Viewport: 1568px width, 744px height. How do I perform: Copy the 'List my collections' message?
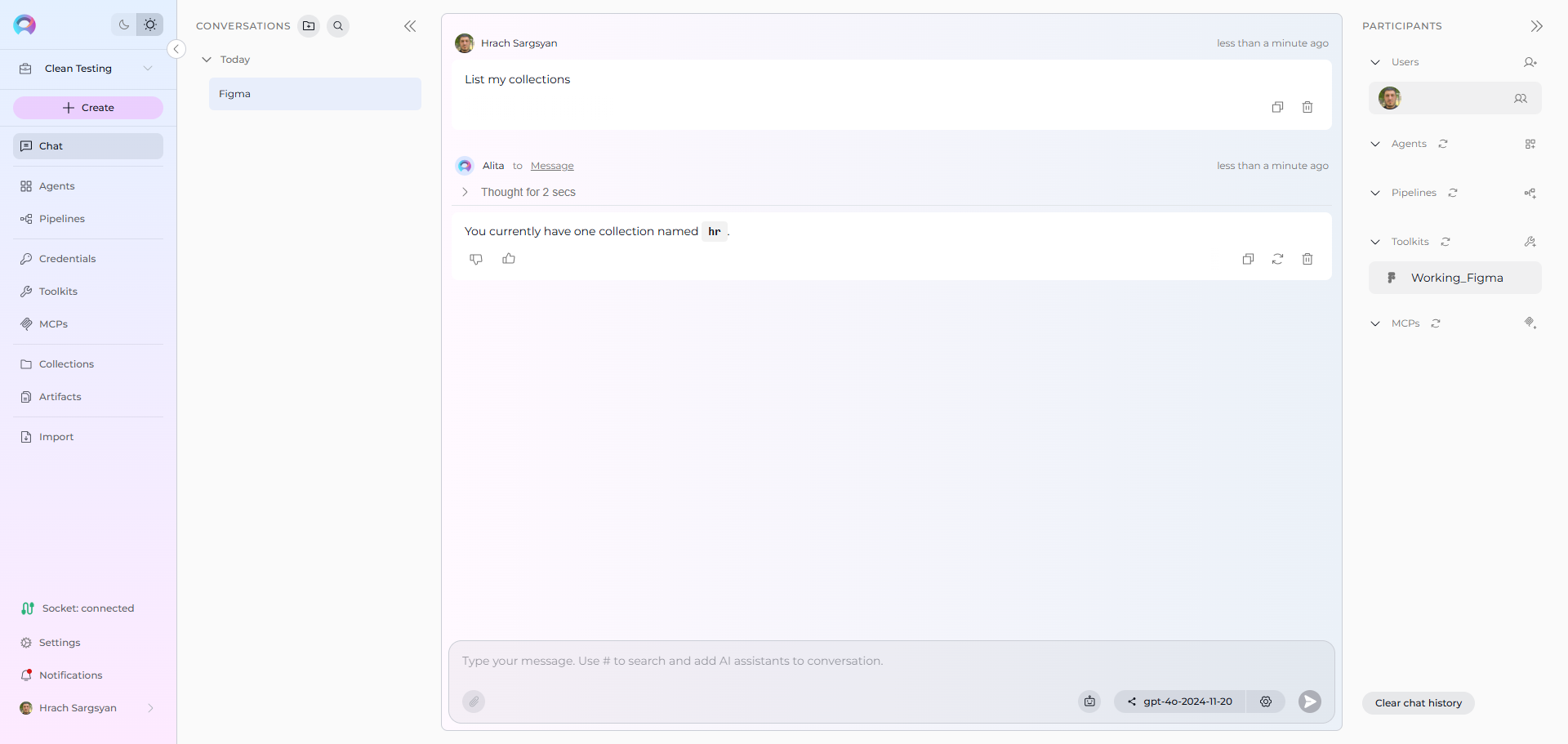point(1277,107)
